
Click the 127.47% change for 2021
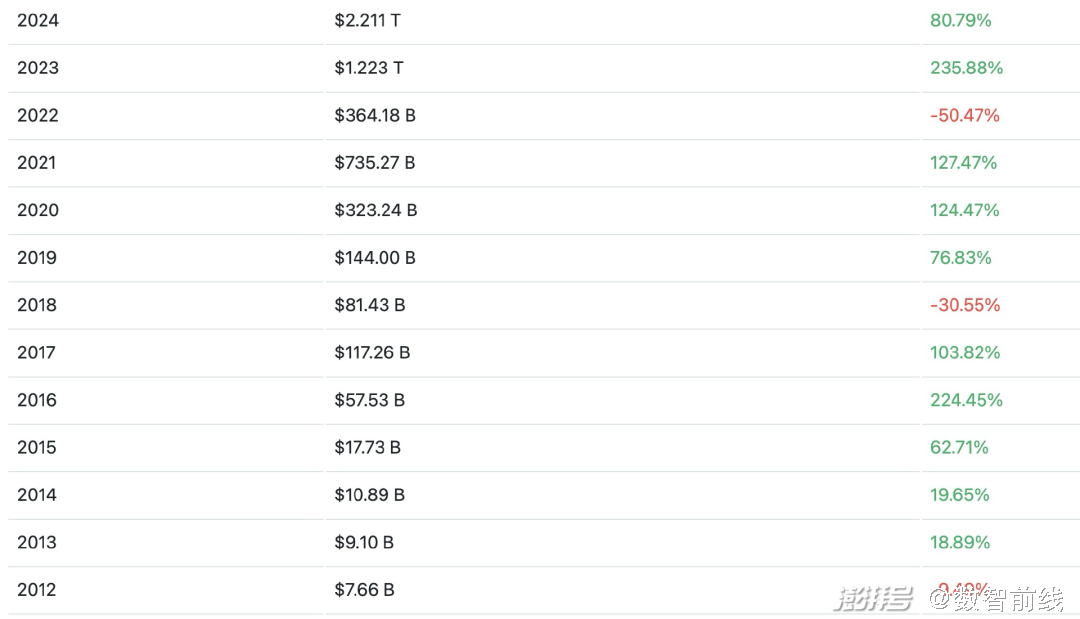[x=963, y=163]
